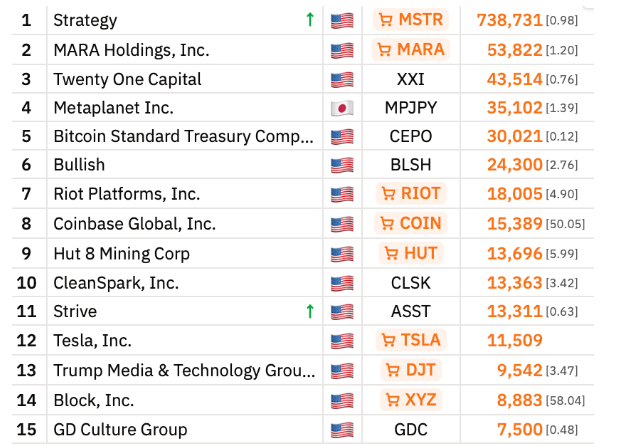Click the XXI ticker symbol
The image size is (622, 444).
411,79
